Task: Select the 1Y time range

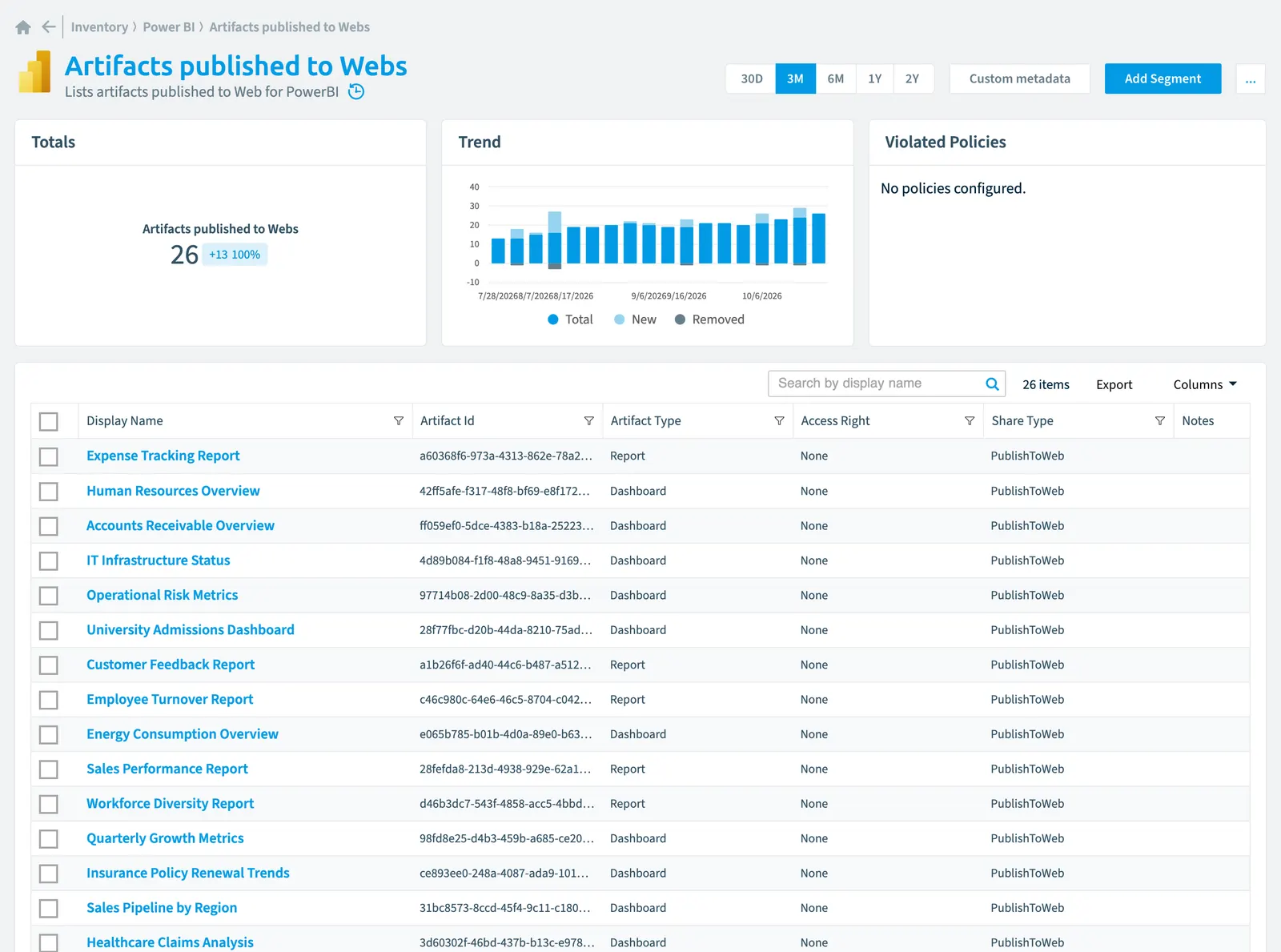Action: tap(874, 78)
